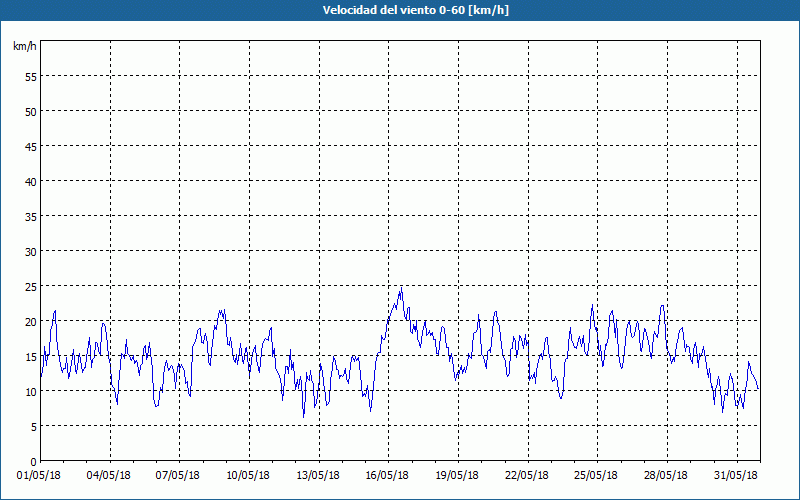Click the 31/05/18 date label
Viewport: 800px width, 500px height.
coord(736,475)
